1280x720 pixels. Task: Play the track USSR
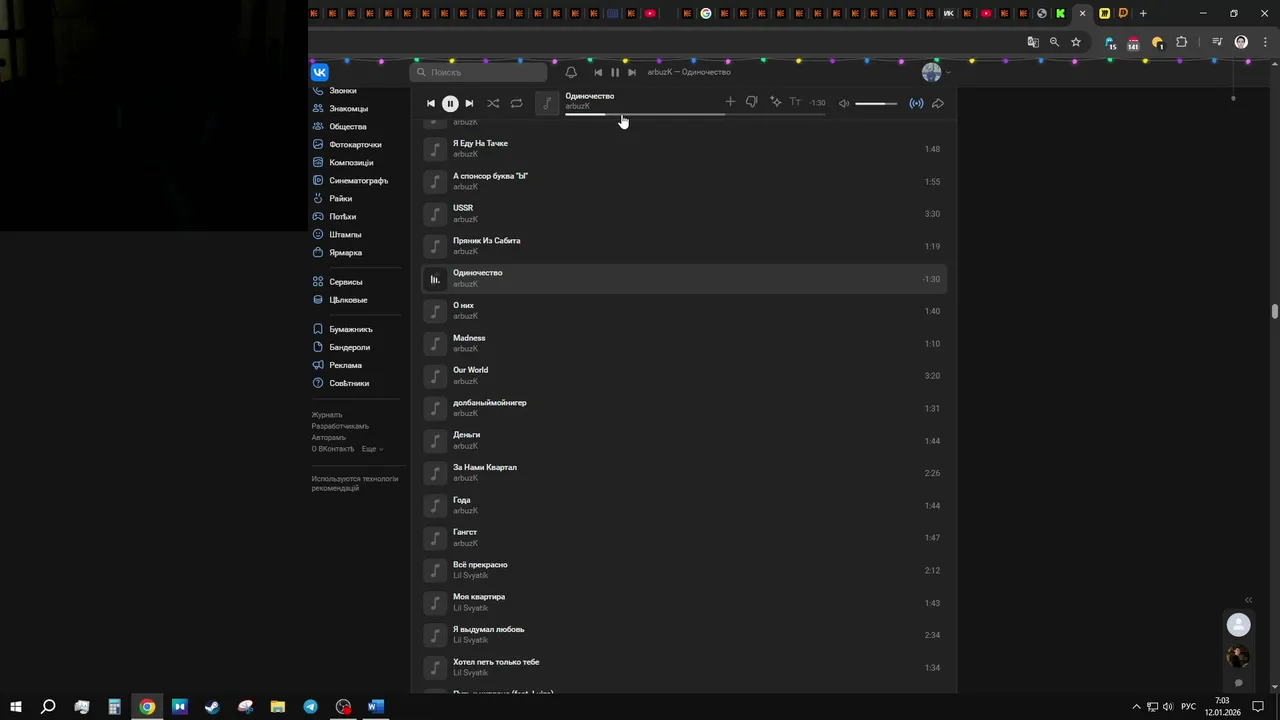point(684,214)
